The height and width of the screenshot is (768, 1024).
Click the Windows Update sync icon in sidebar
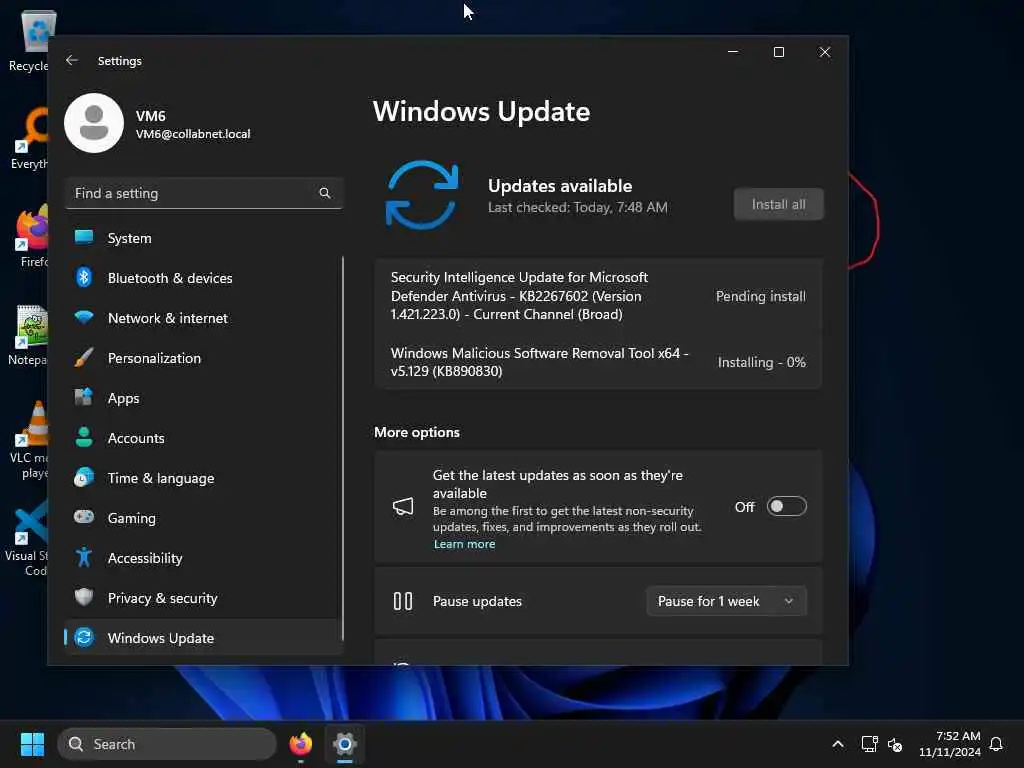[84, 637]
